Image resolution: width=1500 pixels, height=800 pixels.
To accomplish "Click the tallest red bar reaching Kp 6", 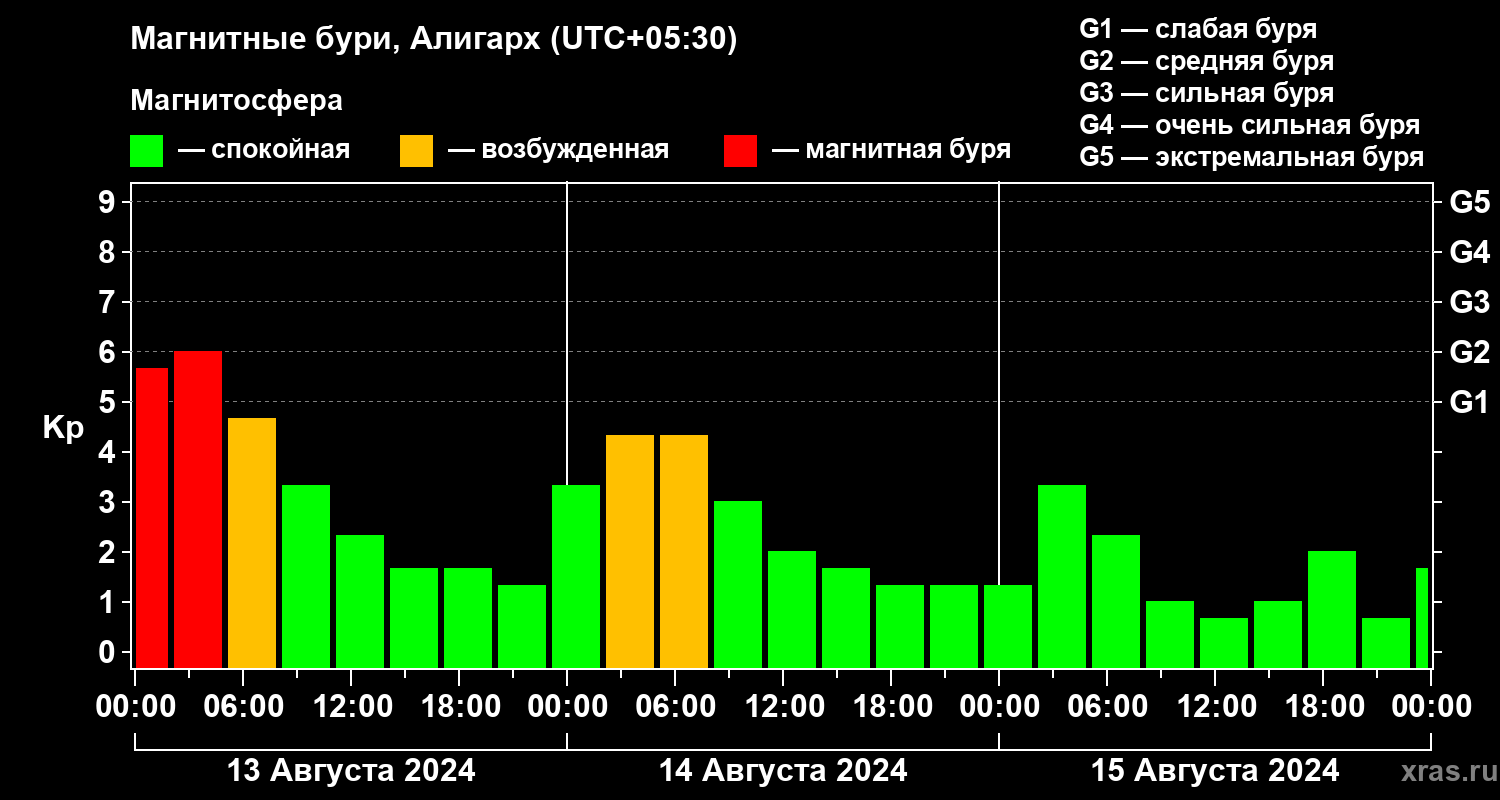I will tap(198, 509).
